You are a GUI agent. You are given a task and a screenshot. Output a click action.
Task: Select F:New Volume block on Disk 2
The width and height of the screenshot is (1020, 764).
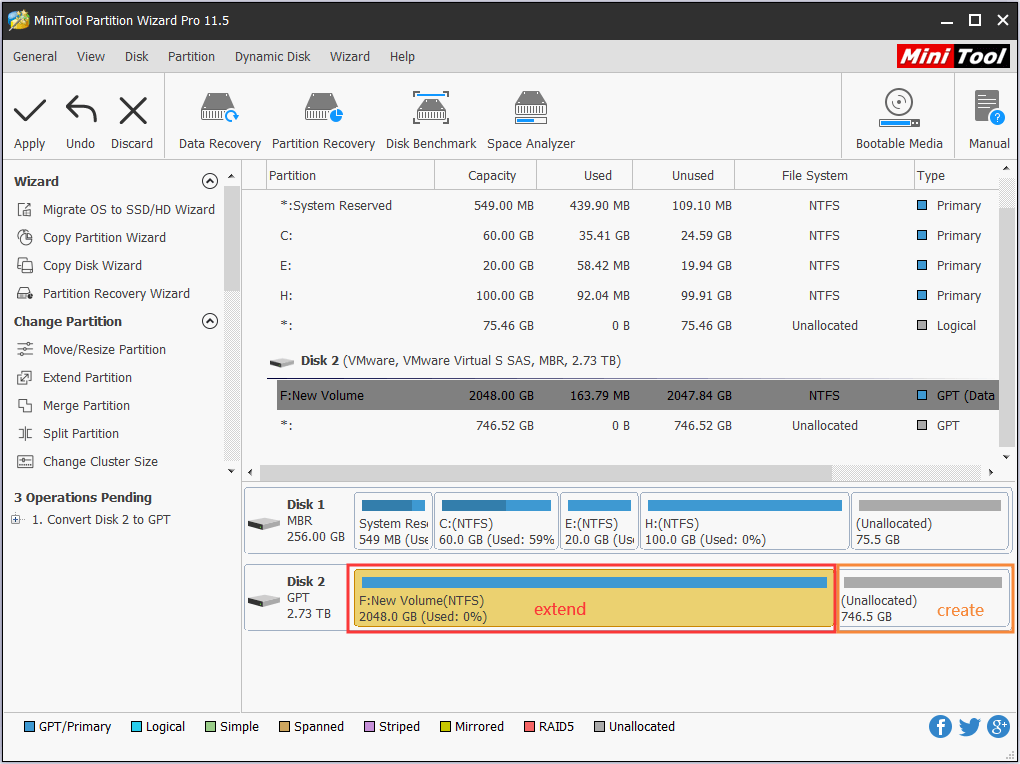[593, 598]
